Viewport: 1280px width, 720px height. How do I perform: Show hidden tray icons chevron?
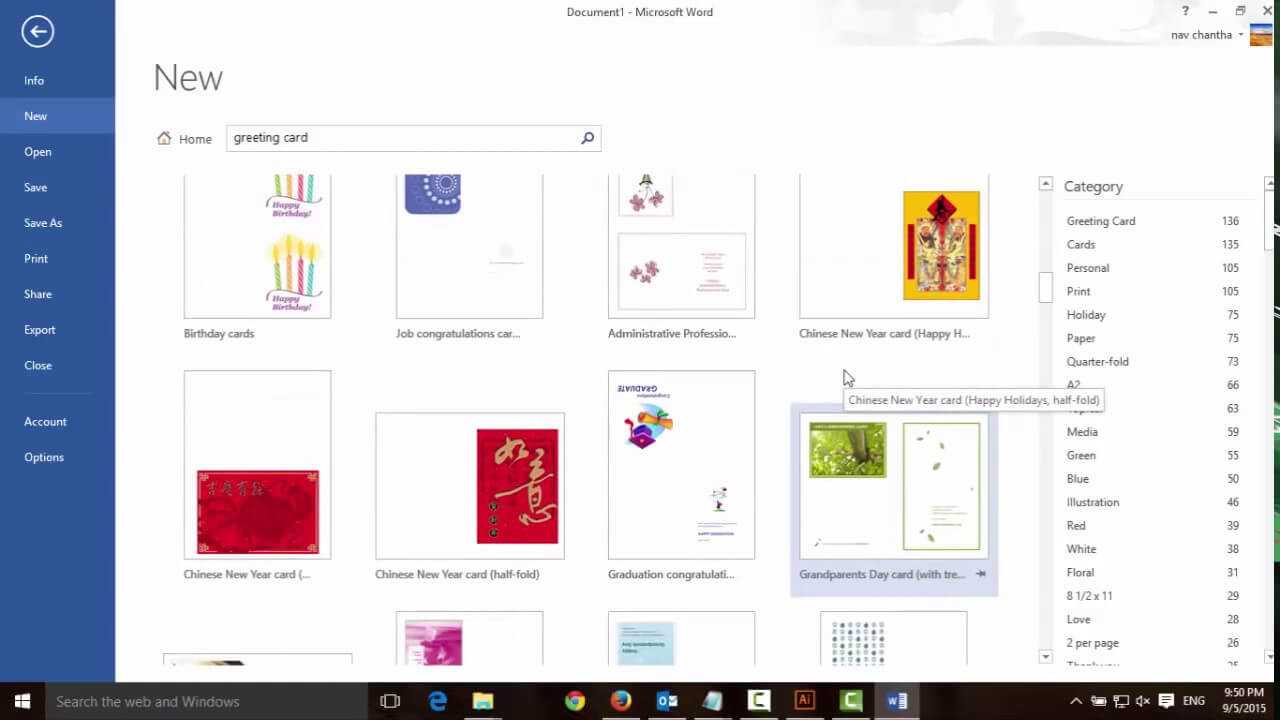[1076, 701]
